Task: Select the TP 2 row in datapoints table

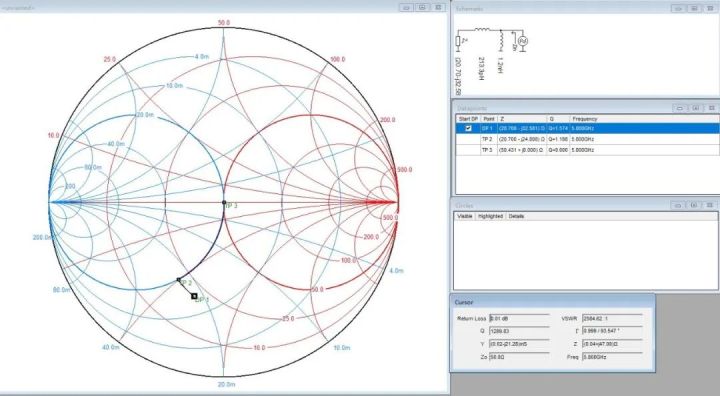Action: (587, 139)
